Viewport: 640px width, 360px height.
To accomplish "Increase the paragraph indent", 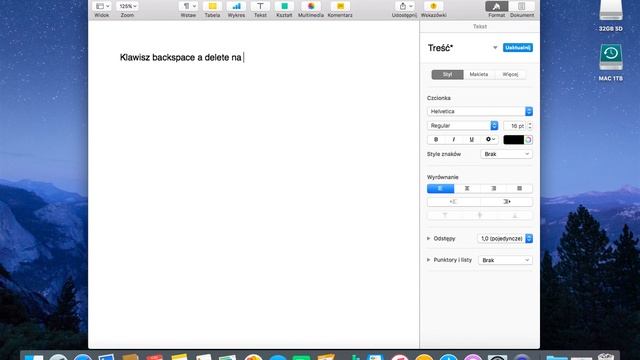I will tap(507, 202).
